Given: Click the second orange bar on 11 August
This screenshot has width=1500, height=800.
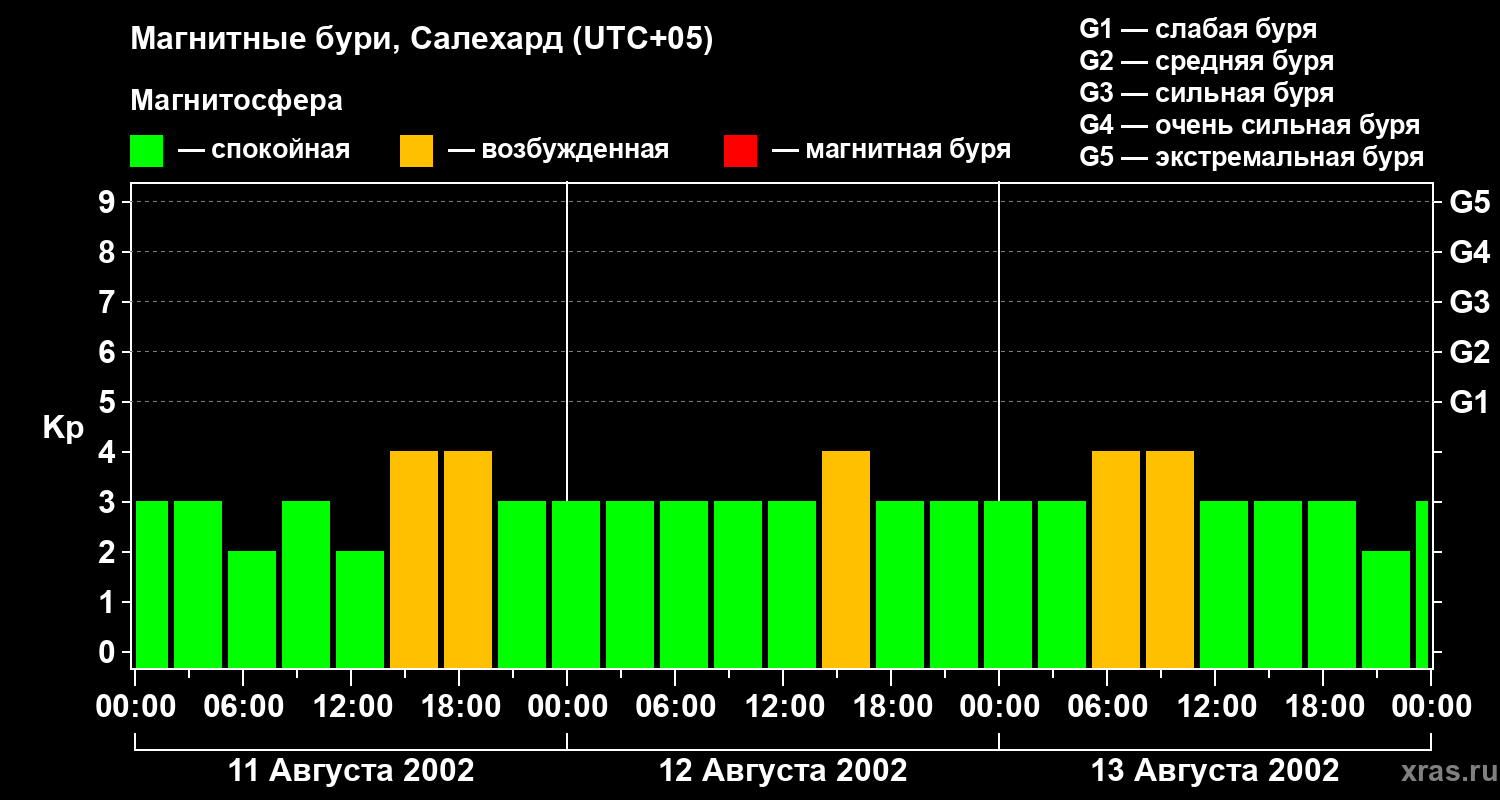Looking at the screenshot, I should (468, 560).
